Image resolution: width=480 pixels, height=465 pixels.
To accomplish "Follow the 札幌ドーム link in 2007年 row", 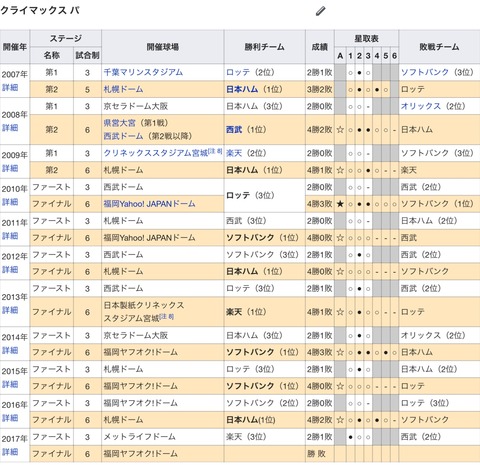I will [123, 89].
